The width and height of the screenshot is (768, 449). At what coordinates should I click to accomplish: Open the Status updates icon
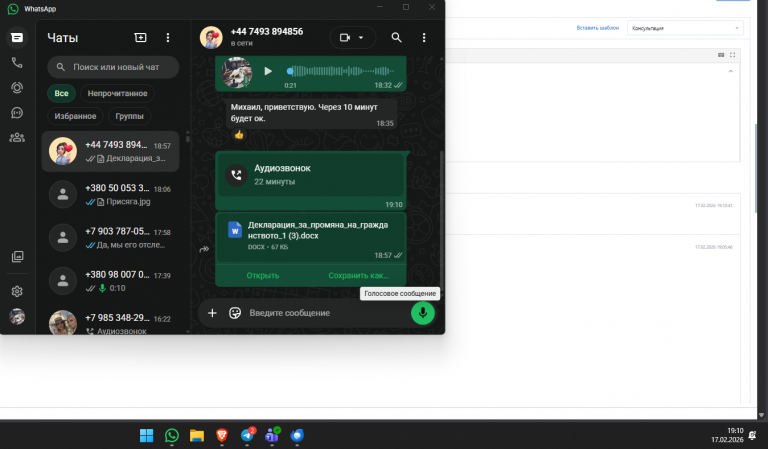pos(17,88)
